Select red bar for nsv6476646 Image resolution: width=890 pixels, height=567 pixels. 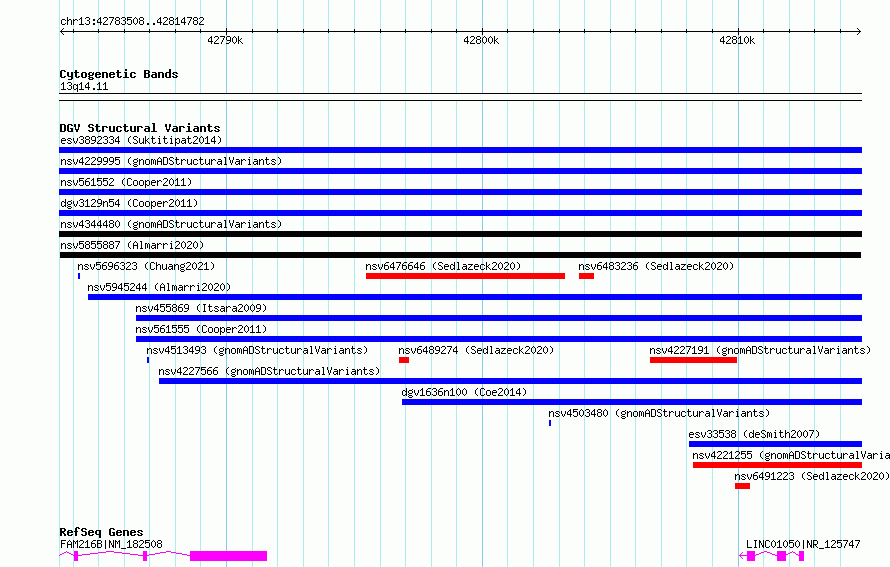[x=465, y=276]
